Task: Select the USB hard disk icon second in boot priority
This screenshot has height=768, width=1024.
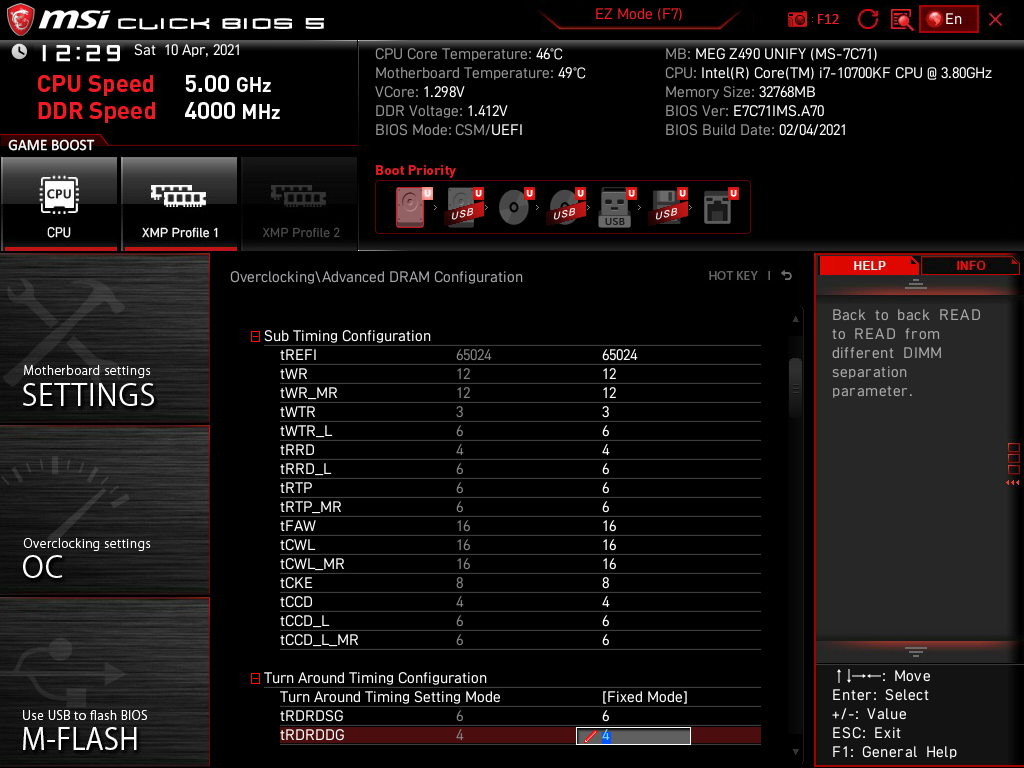Action: 464,207
